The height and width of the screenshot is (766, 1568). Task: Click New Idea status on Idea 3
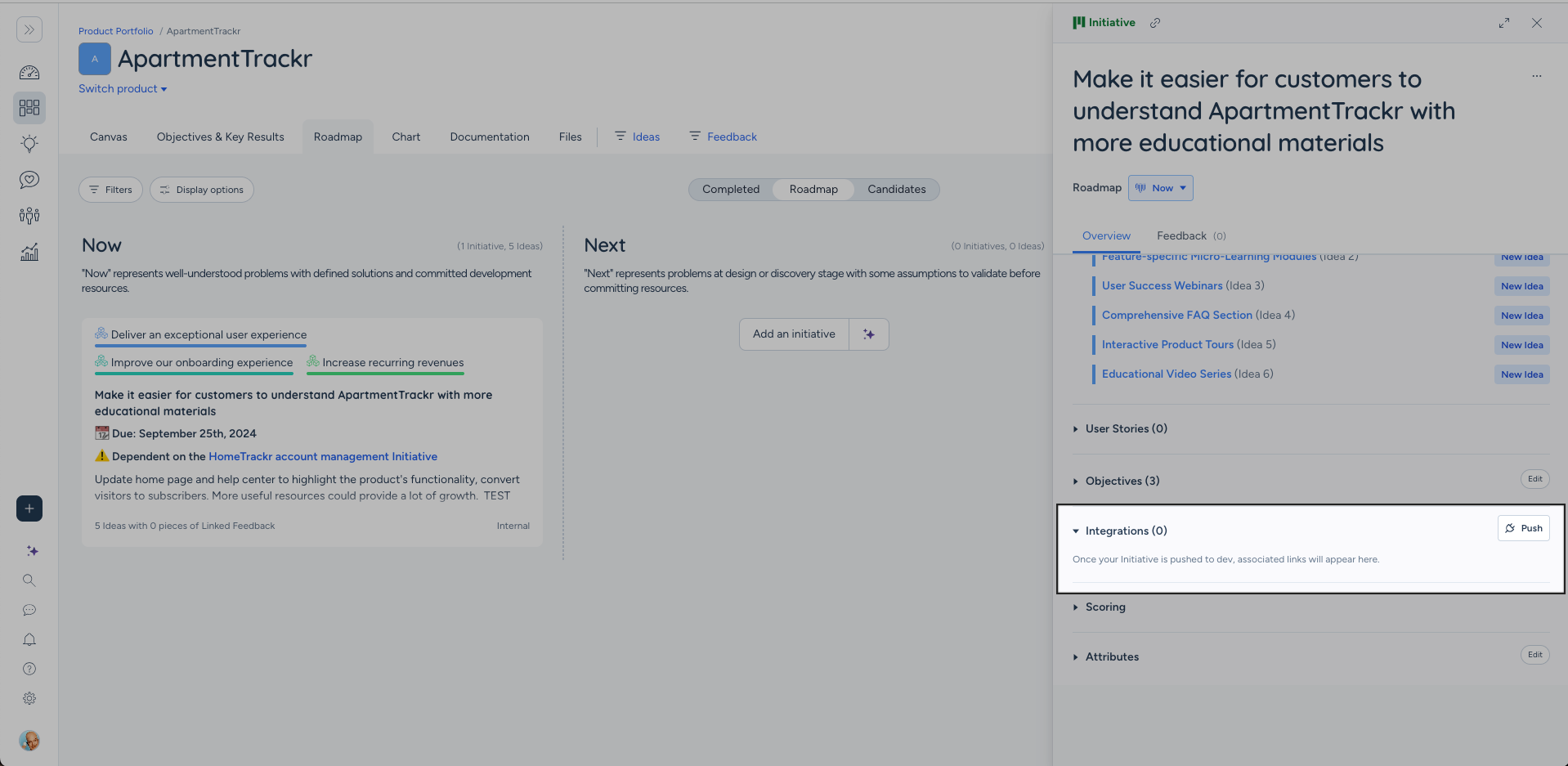coord(1522,286)
